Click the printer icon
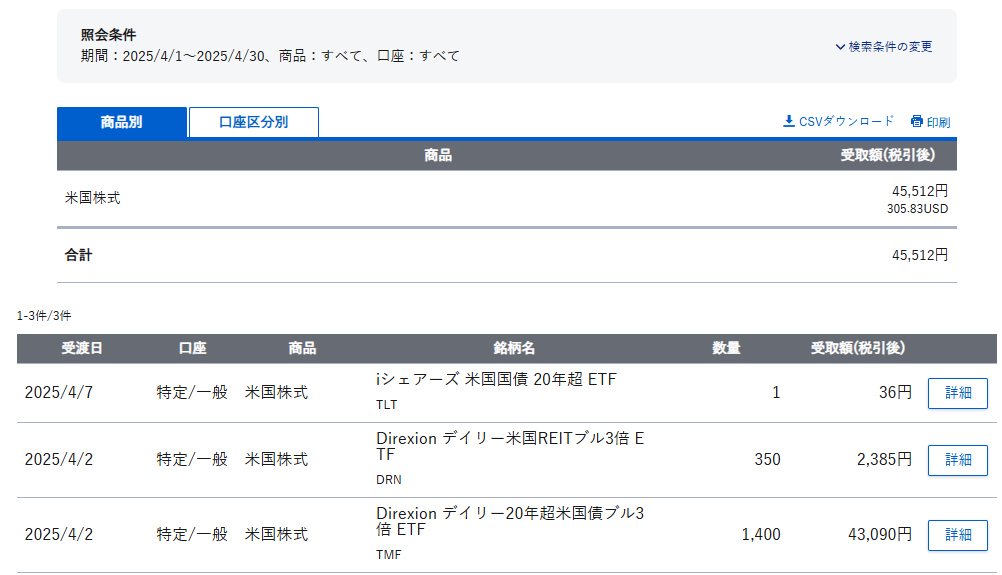This screenshot has height=575, width=1002. pyautogui.click(x=916, y=121)
